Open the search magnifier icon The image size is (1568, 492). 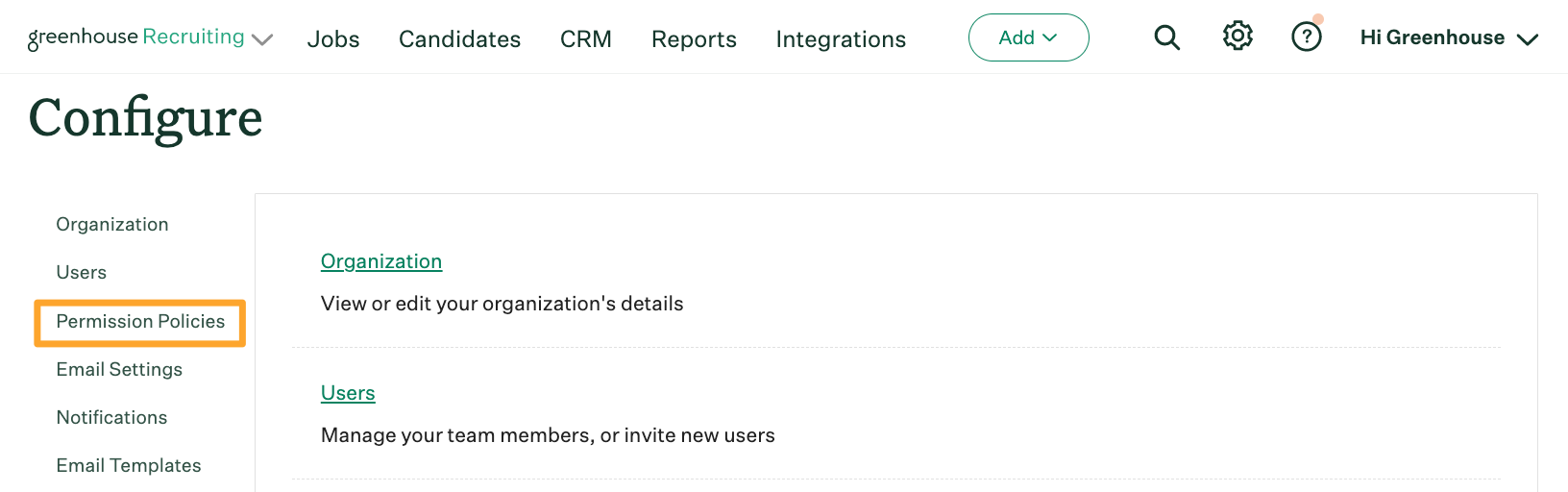click(x=1166, y=37)
